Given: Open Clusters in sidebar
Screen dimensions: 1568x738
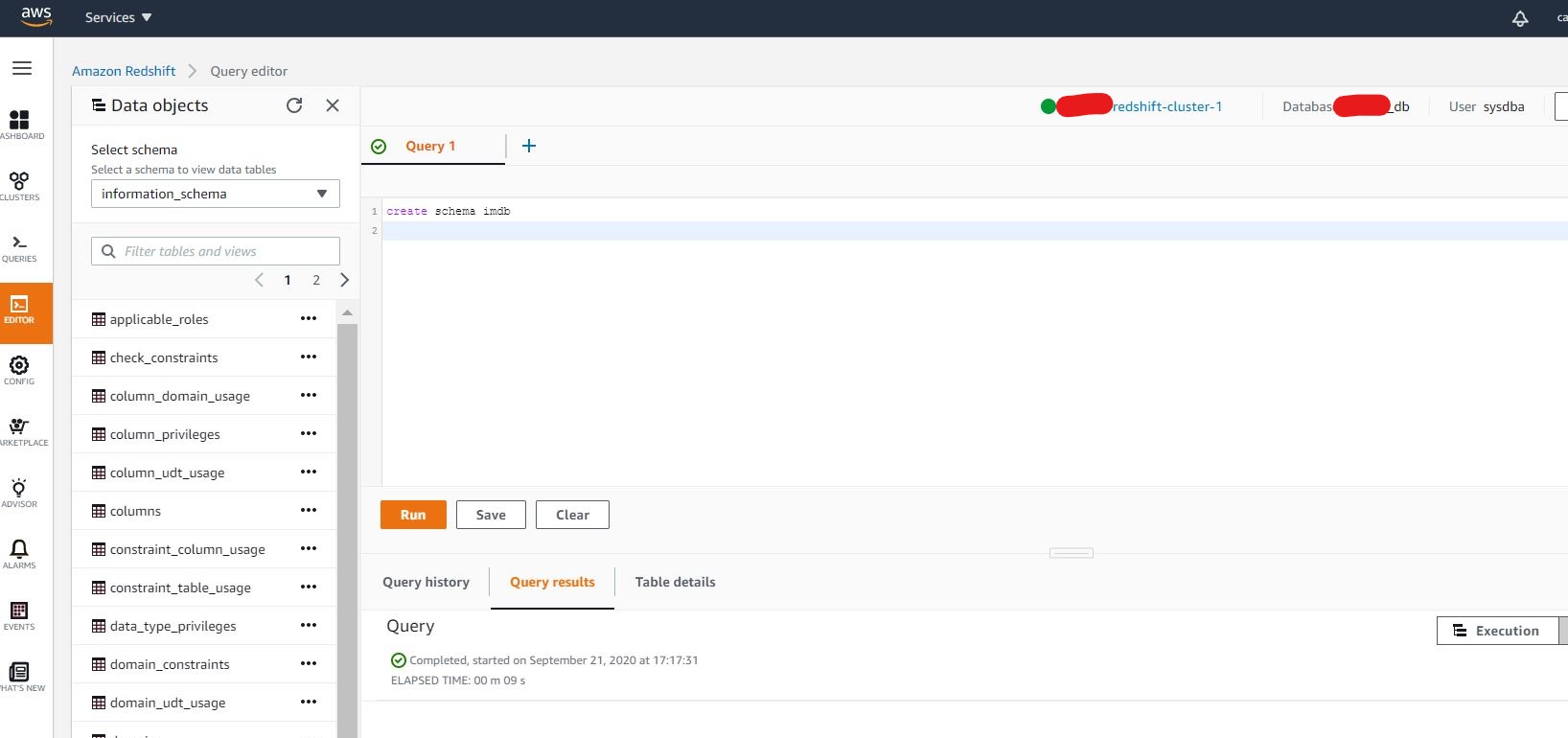Looking at the screenshot, I should coord(20,187).
